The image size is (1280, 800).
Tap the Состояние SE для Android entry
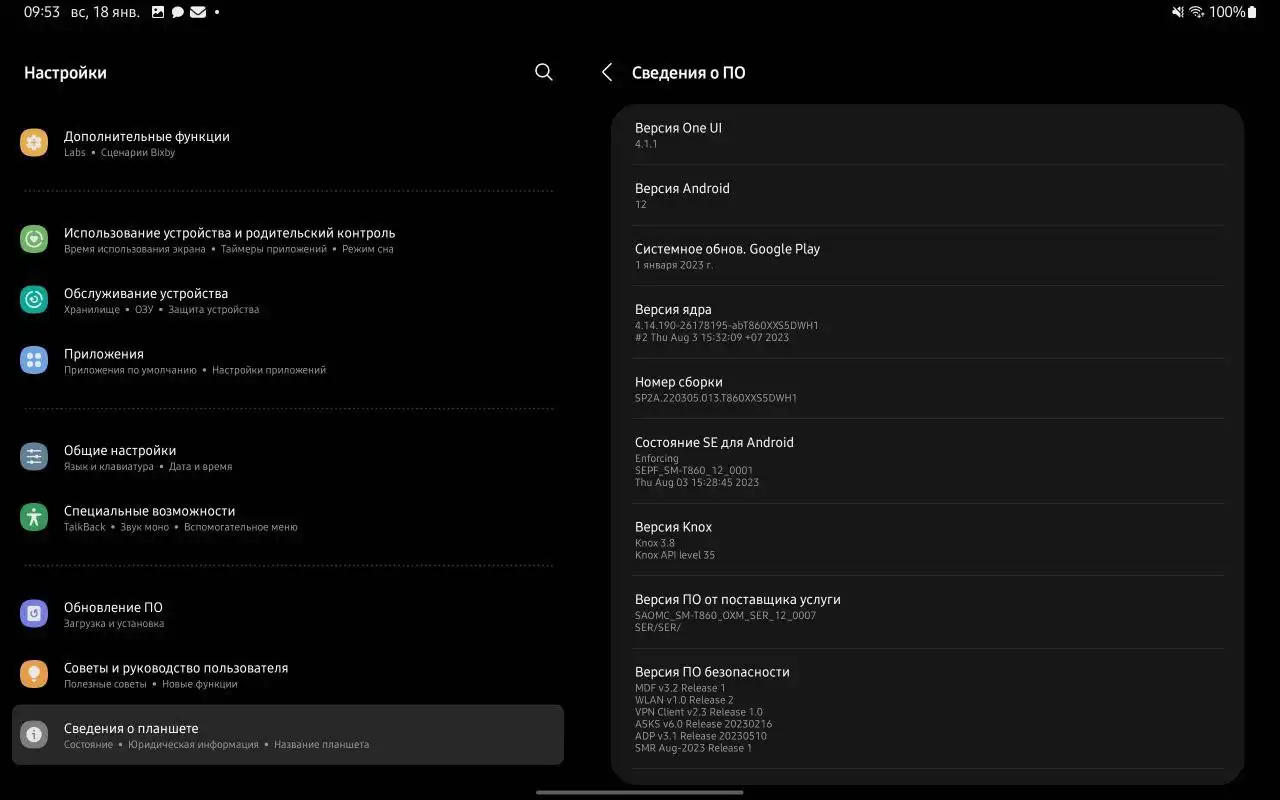coord(927,461)
